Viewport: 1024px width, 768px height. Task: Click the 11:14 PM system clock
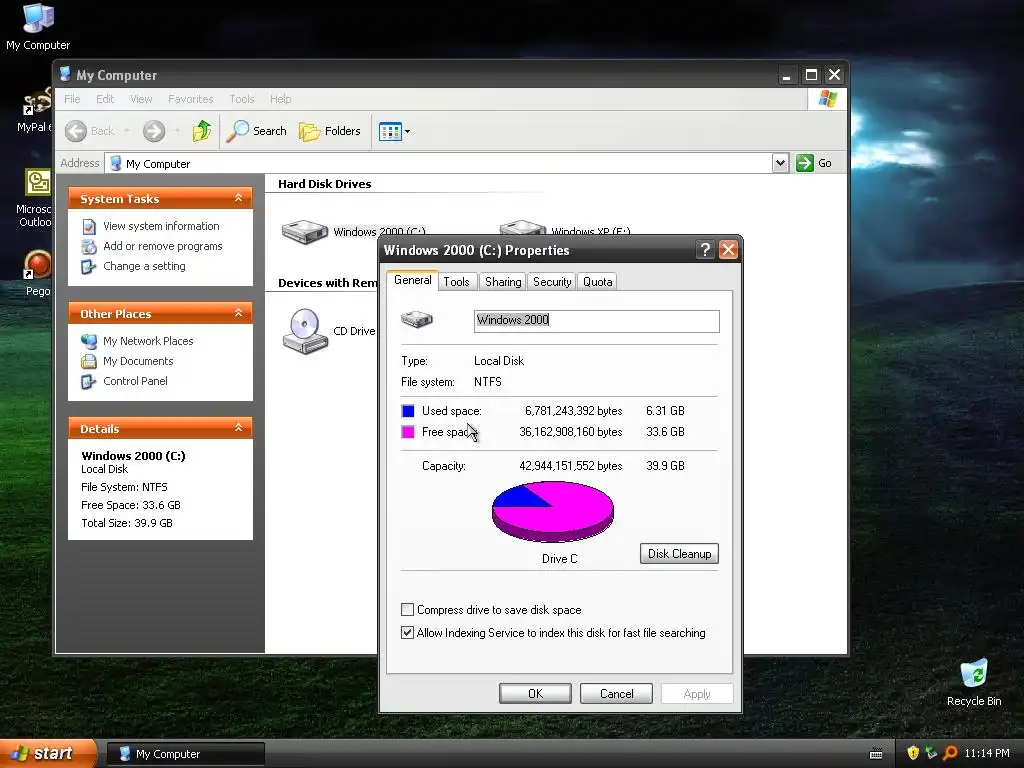pos(987,754)
